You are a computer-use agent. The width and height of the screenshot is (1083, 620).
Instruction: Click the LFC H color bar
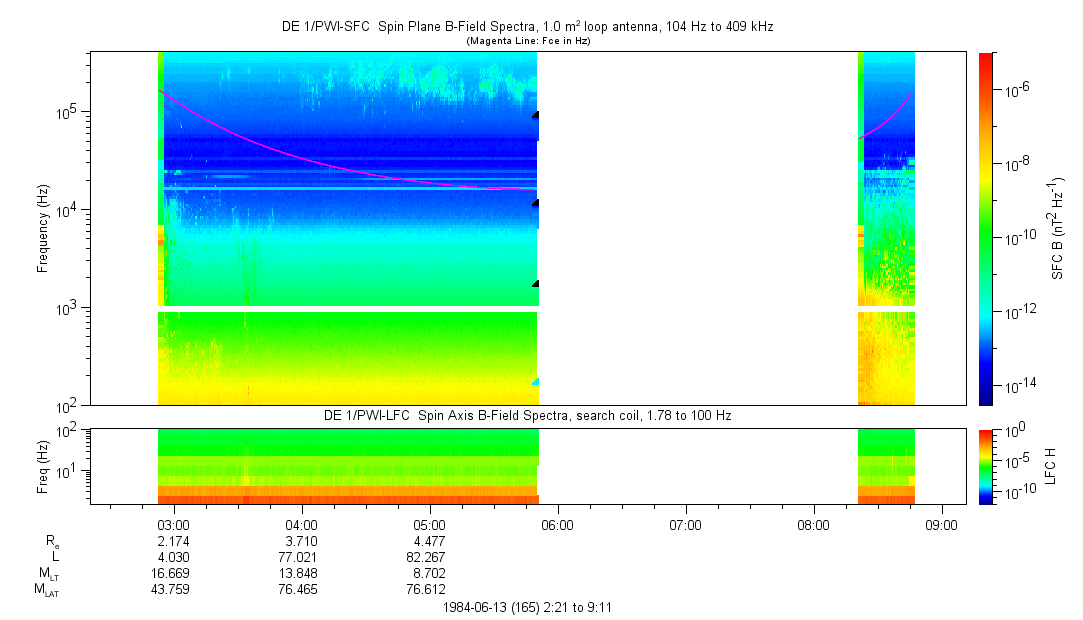(x=986, y=467)
